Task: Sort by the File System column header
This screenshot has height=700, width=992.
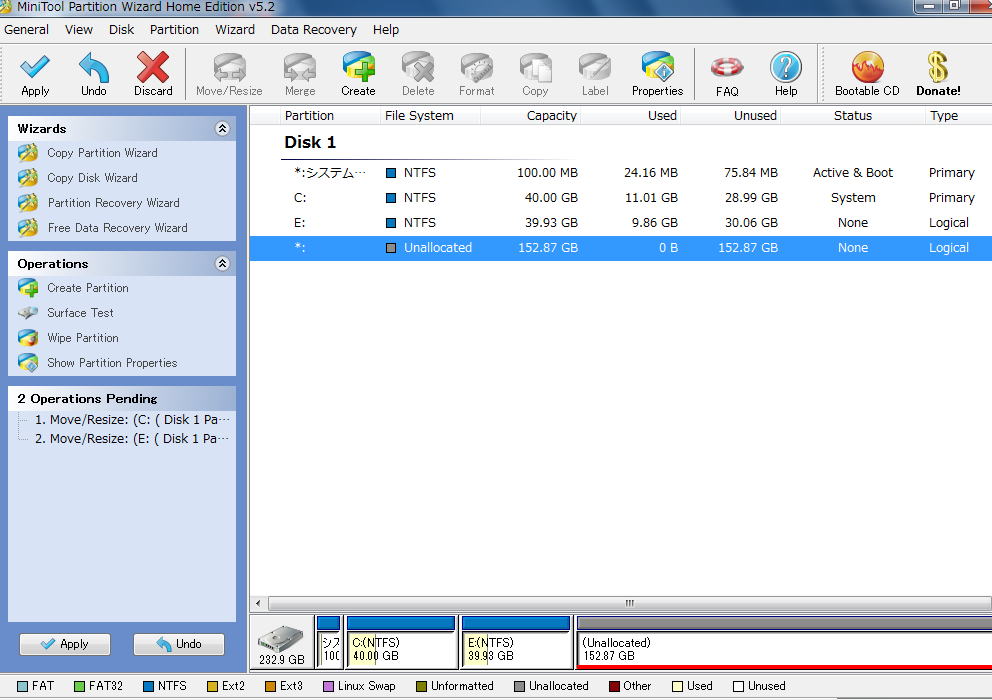Action: coord(430,116)
